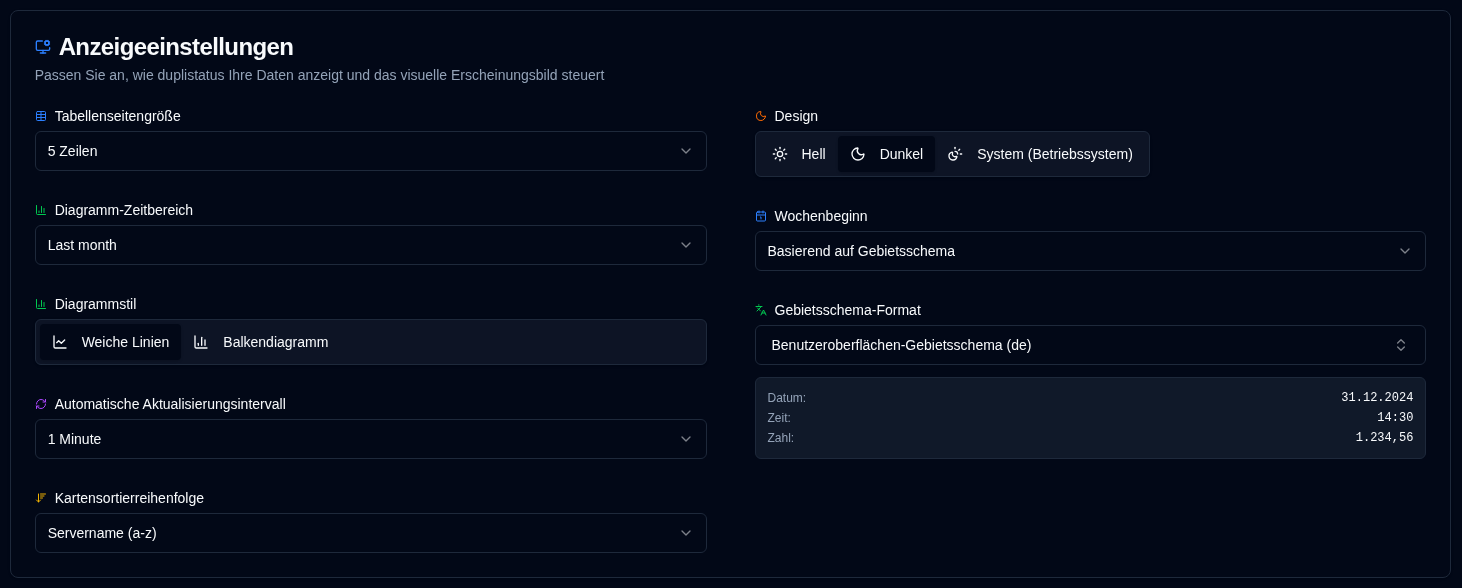Click the Tabellenseitengröße label

(x=118, y=116)
